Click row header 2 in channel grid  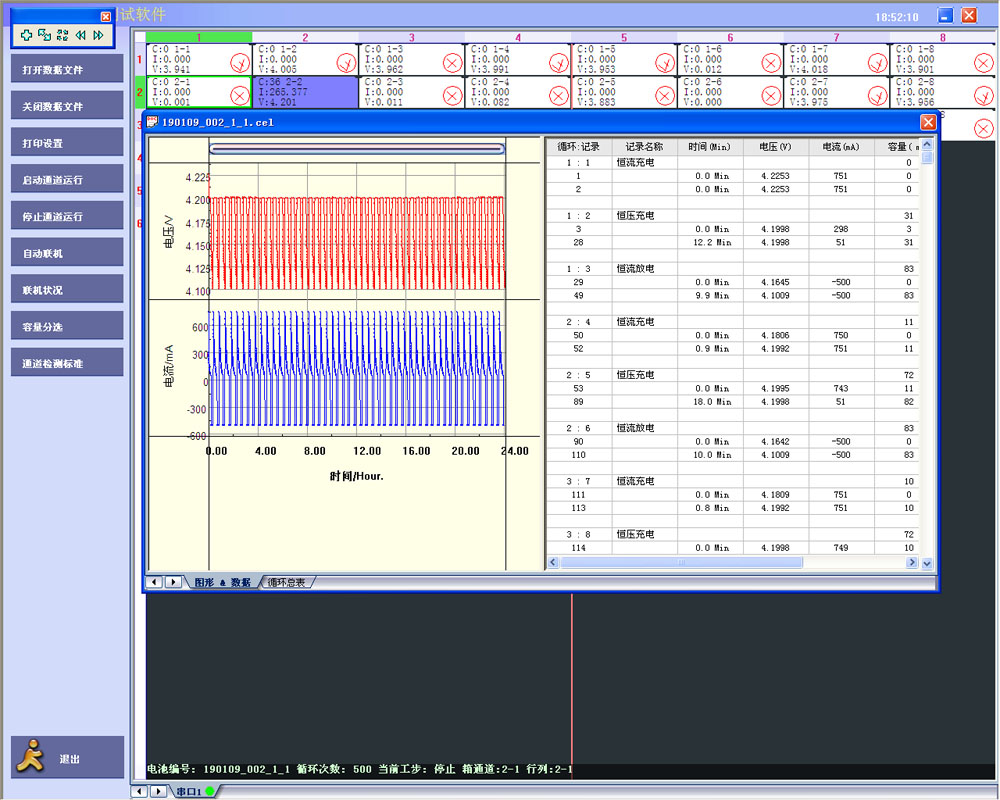(140, 92)
